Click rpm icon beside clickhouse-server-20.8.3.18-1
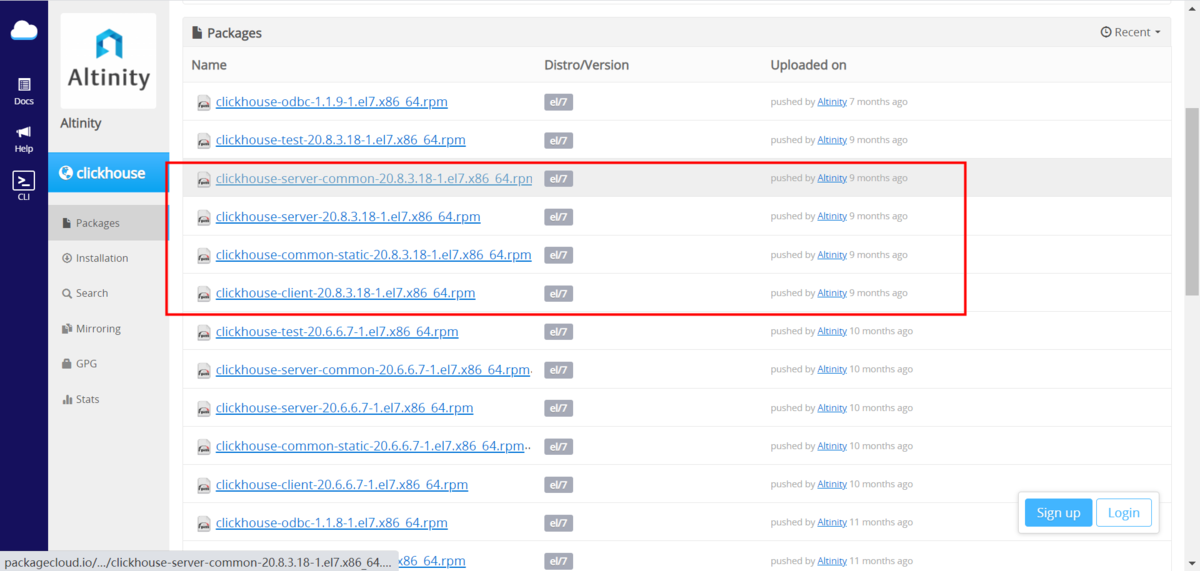 [204, 217]
